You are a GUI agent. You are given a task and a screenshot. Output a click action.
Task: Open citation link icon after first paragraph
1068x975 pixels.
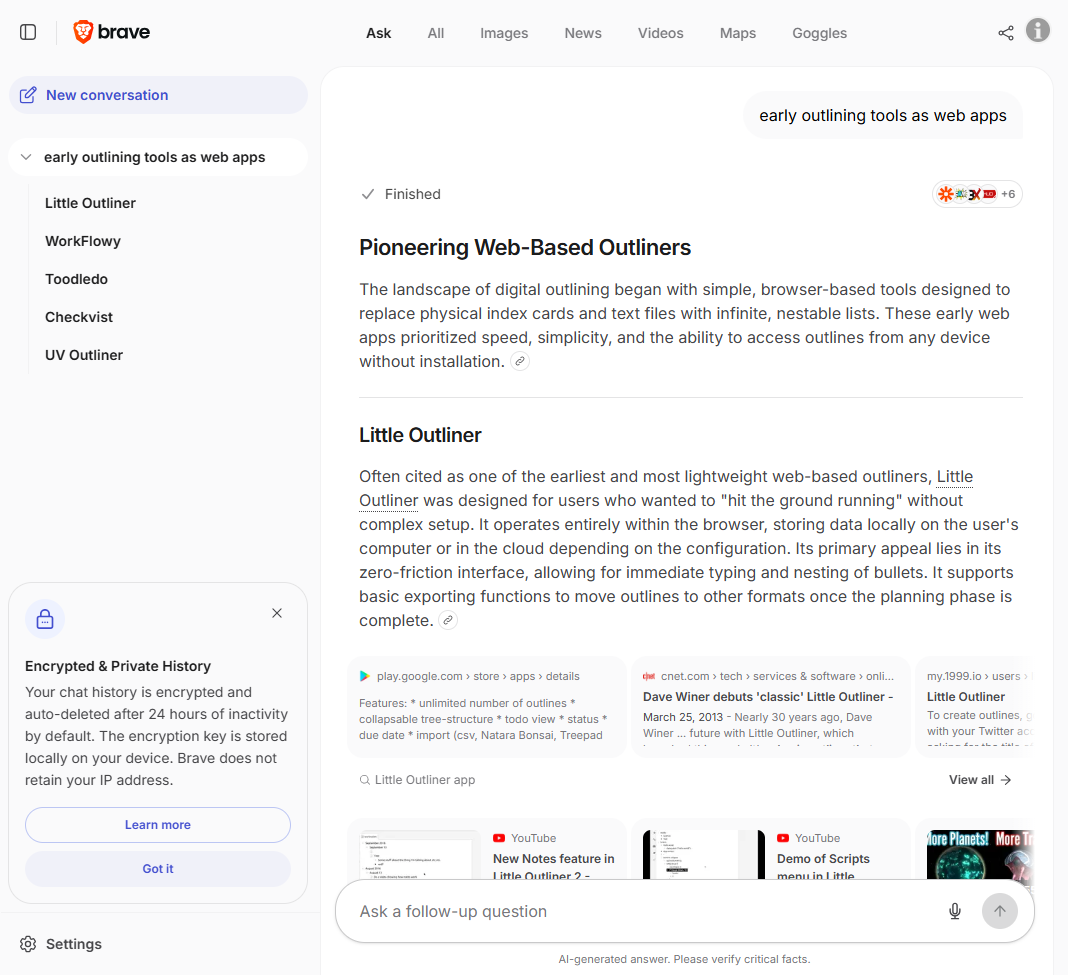tap(520, 362)
